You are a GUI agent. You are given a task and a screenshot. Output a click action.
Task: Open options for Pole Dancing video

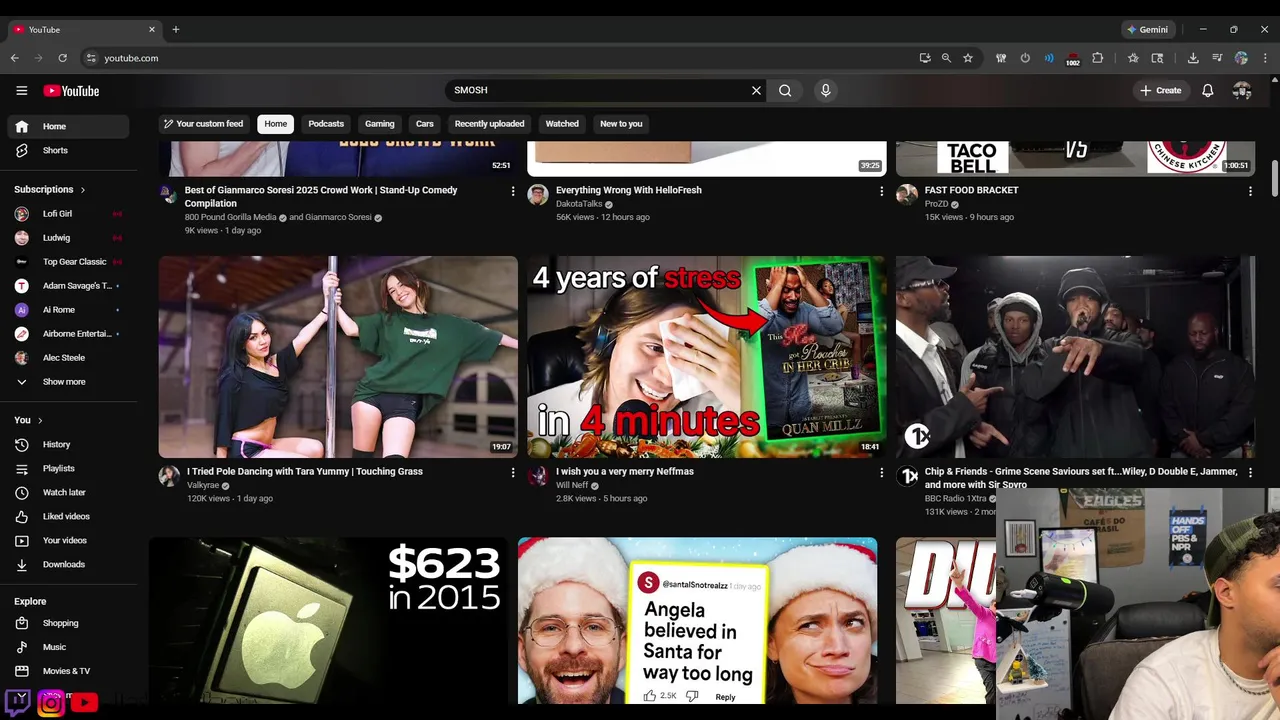pos(513,472)
